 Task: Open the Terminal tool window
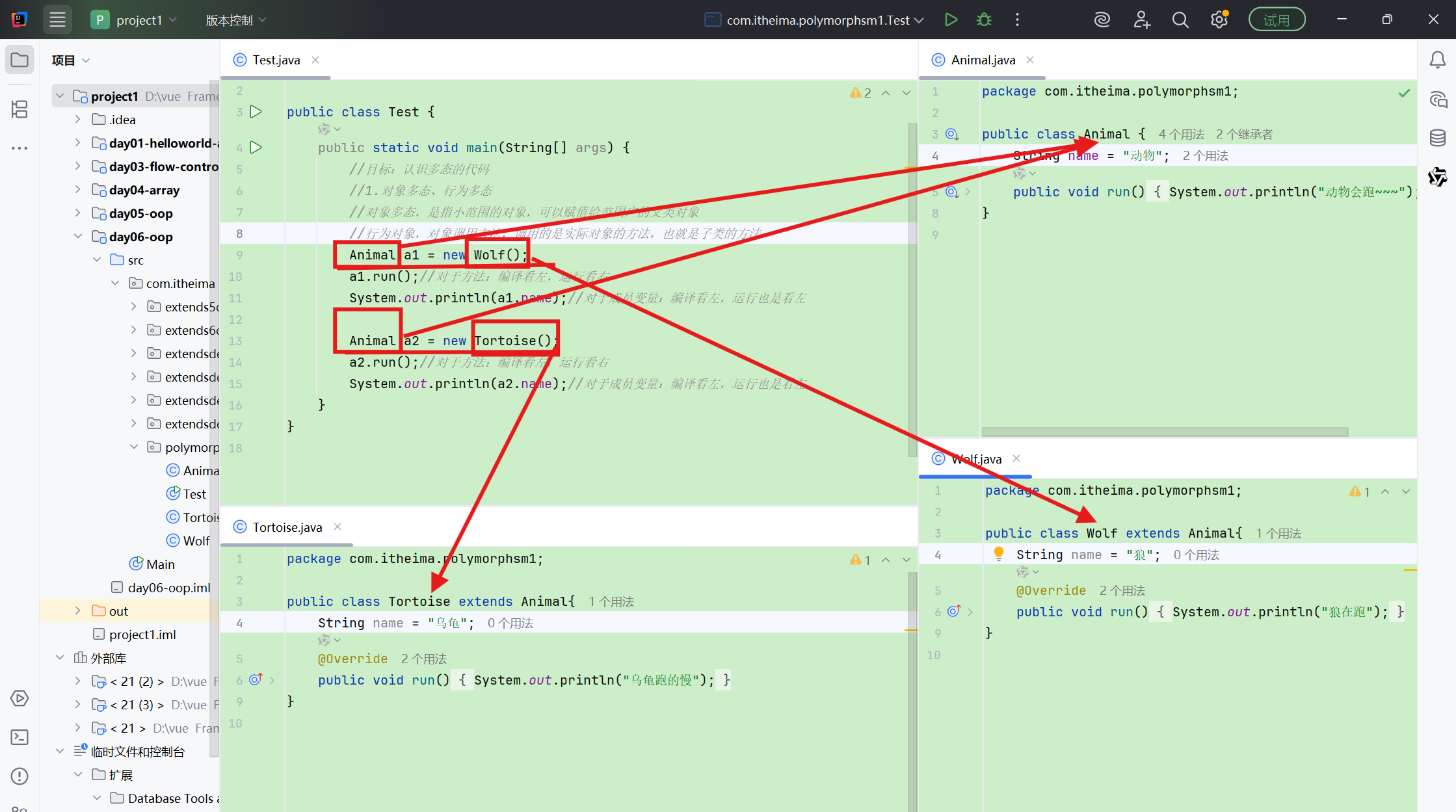[20, 737]
